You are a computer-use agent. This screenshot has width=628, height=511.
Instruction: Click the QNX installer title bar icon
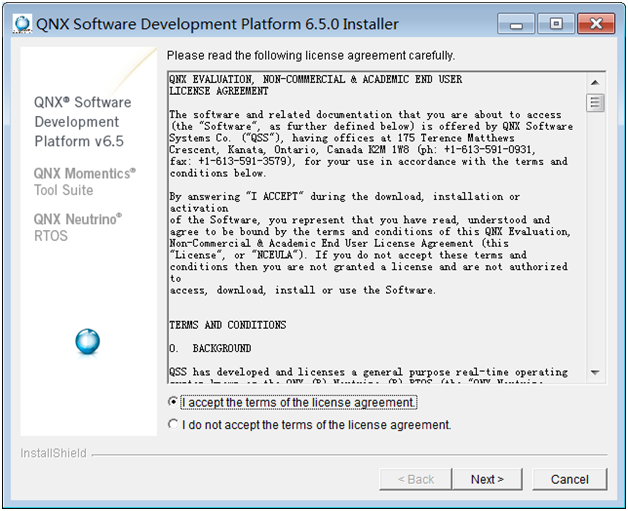click(22, 24)
